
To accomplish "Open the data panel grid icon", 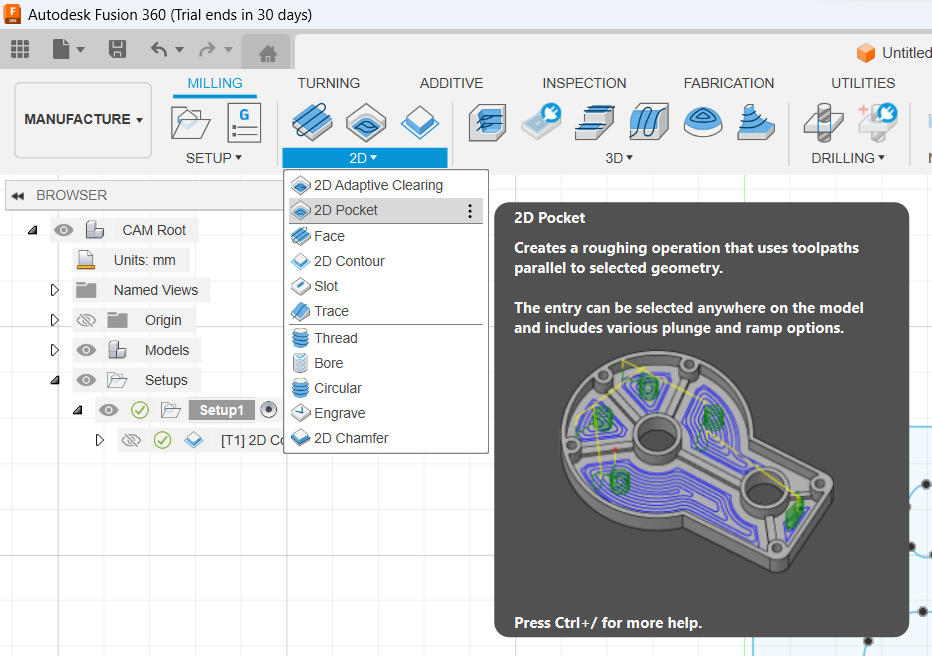I will (x=20, y=49).
